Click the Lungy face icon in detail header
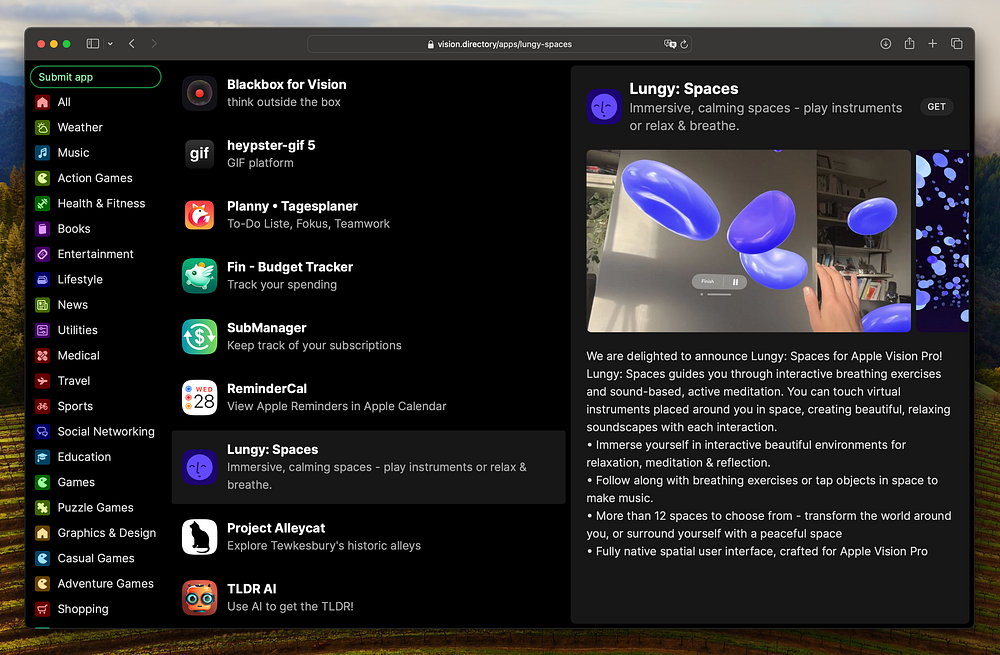This screenshot has height=655, width=1000. pyautogui.click(x=604, y=107)
